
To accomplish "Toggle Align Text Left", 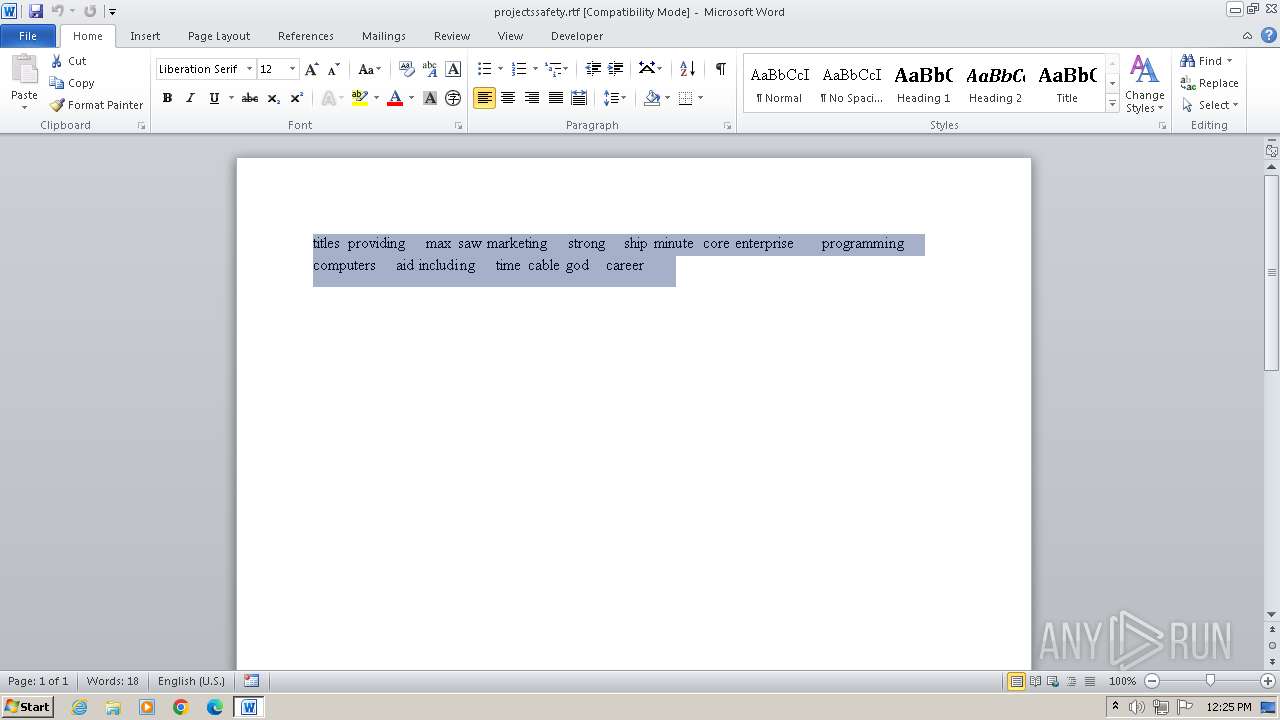I will tap(484, 98).
